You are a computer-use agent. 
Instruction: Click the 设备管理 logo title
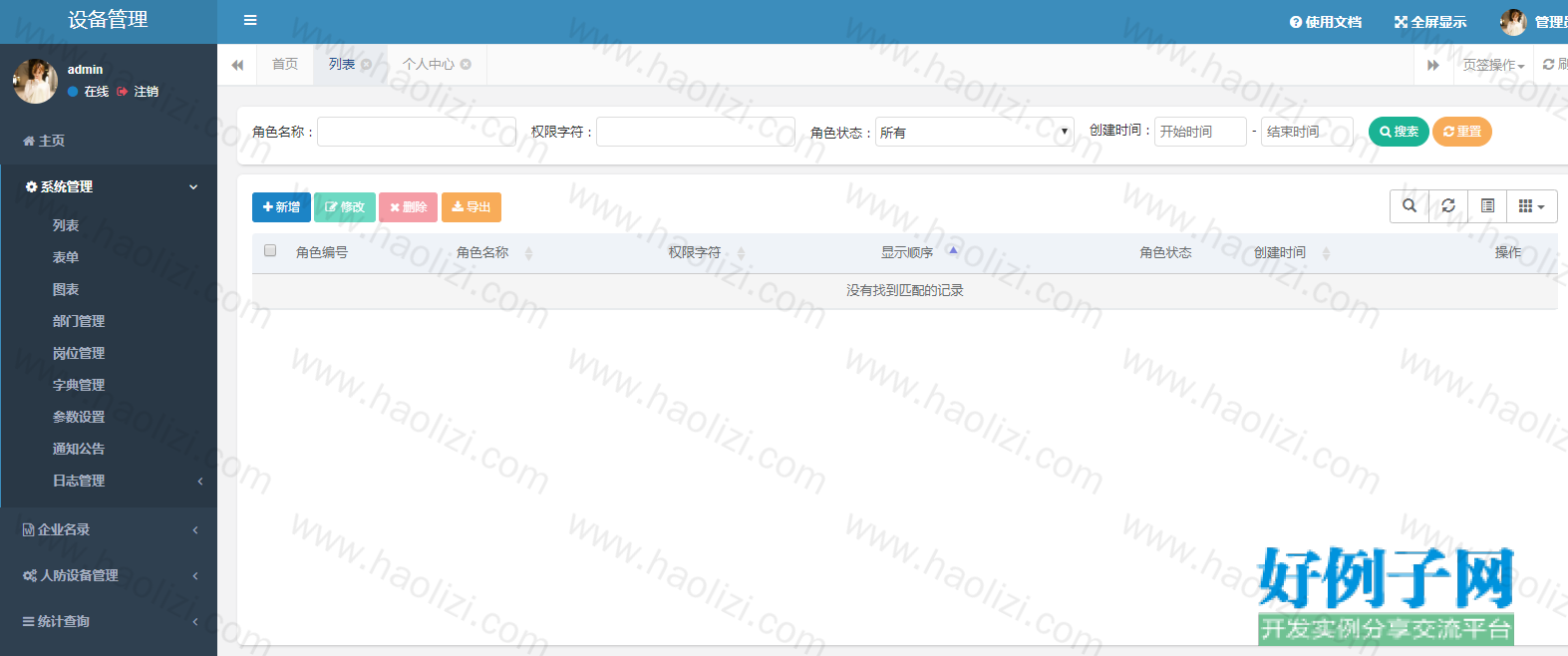108,20
